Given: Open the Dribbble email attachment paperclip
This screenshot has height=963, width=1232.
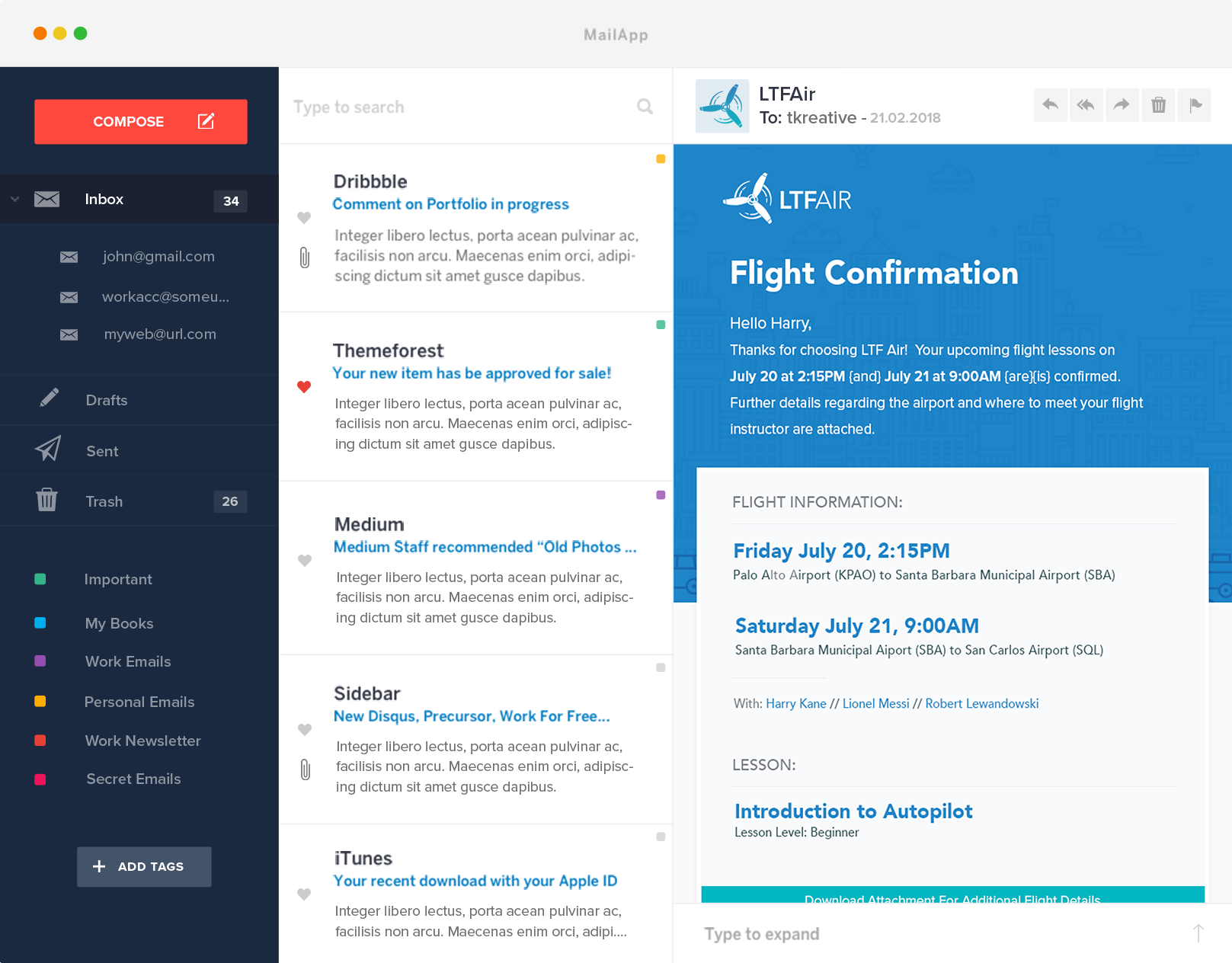Looking at the screenshot, I should point(305,258).
